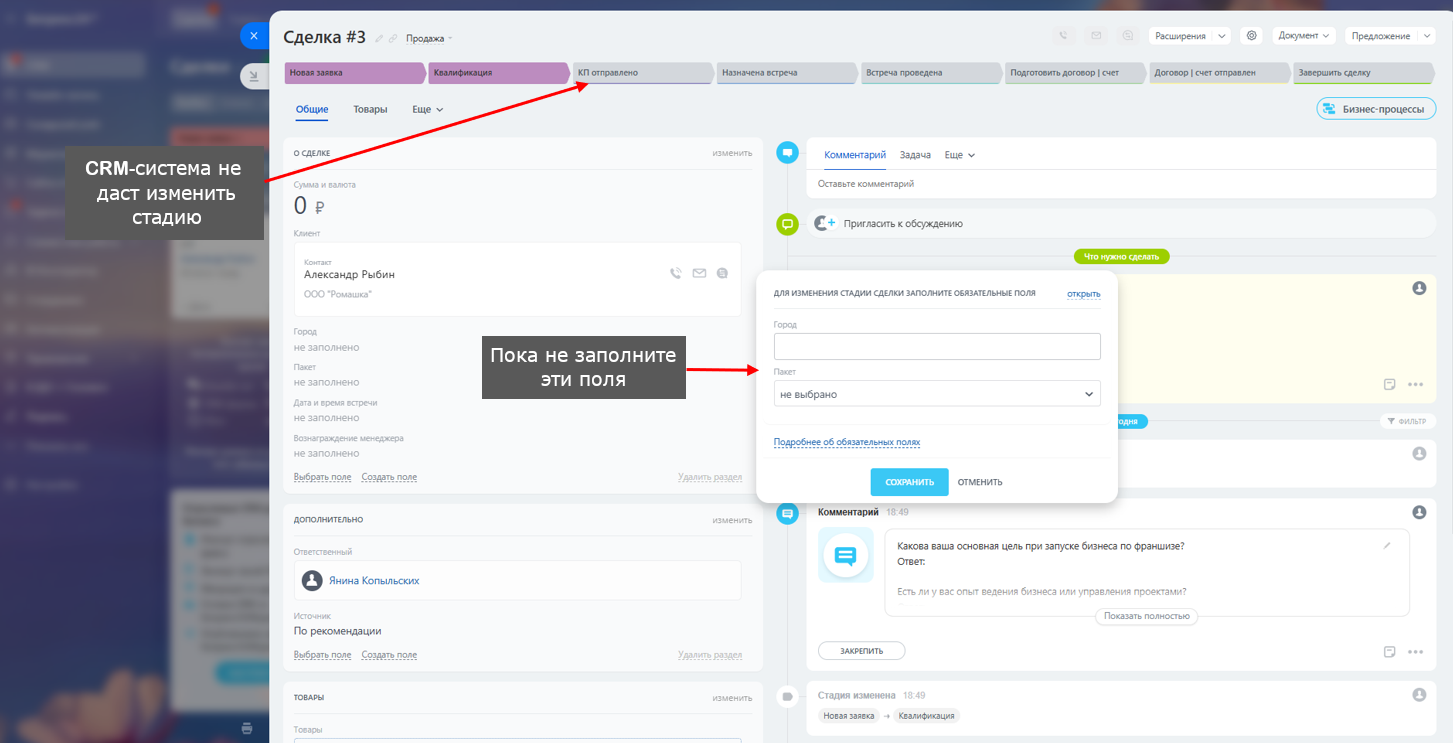Click Подробнее об обязательных полях link
Screen dimensions: 1453x743
(846, 442)
